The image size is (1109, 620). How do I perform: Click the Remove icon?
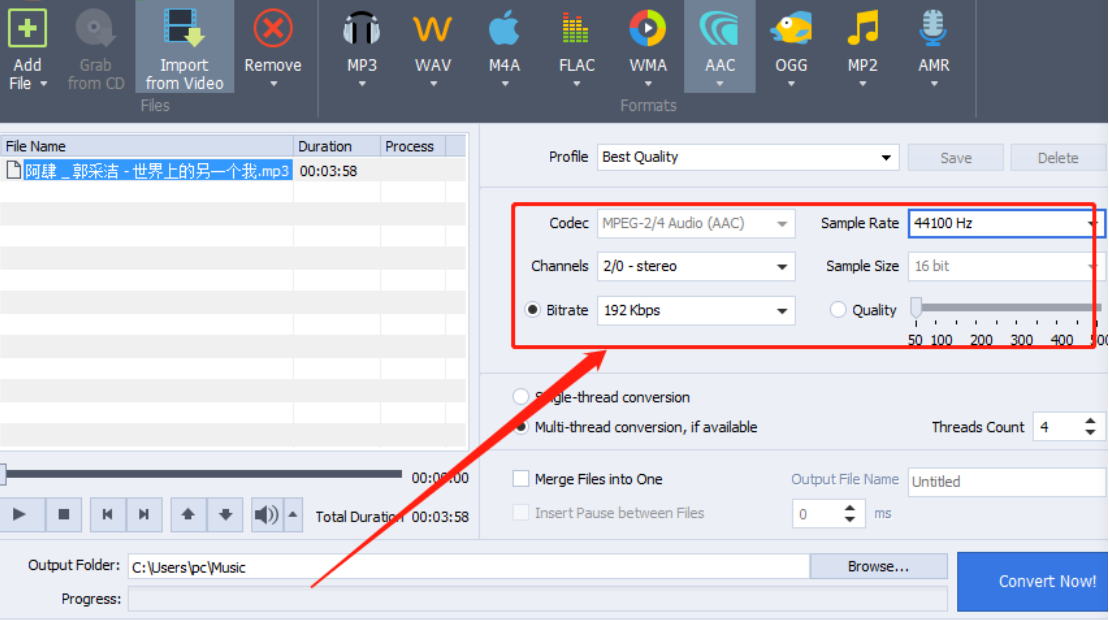(273, 29)
